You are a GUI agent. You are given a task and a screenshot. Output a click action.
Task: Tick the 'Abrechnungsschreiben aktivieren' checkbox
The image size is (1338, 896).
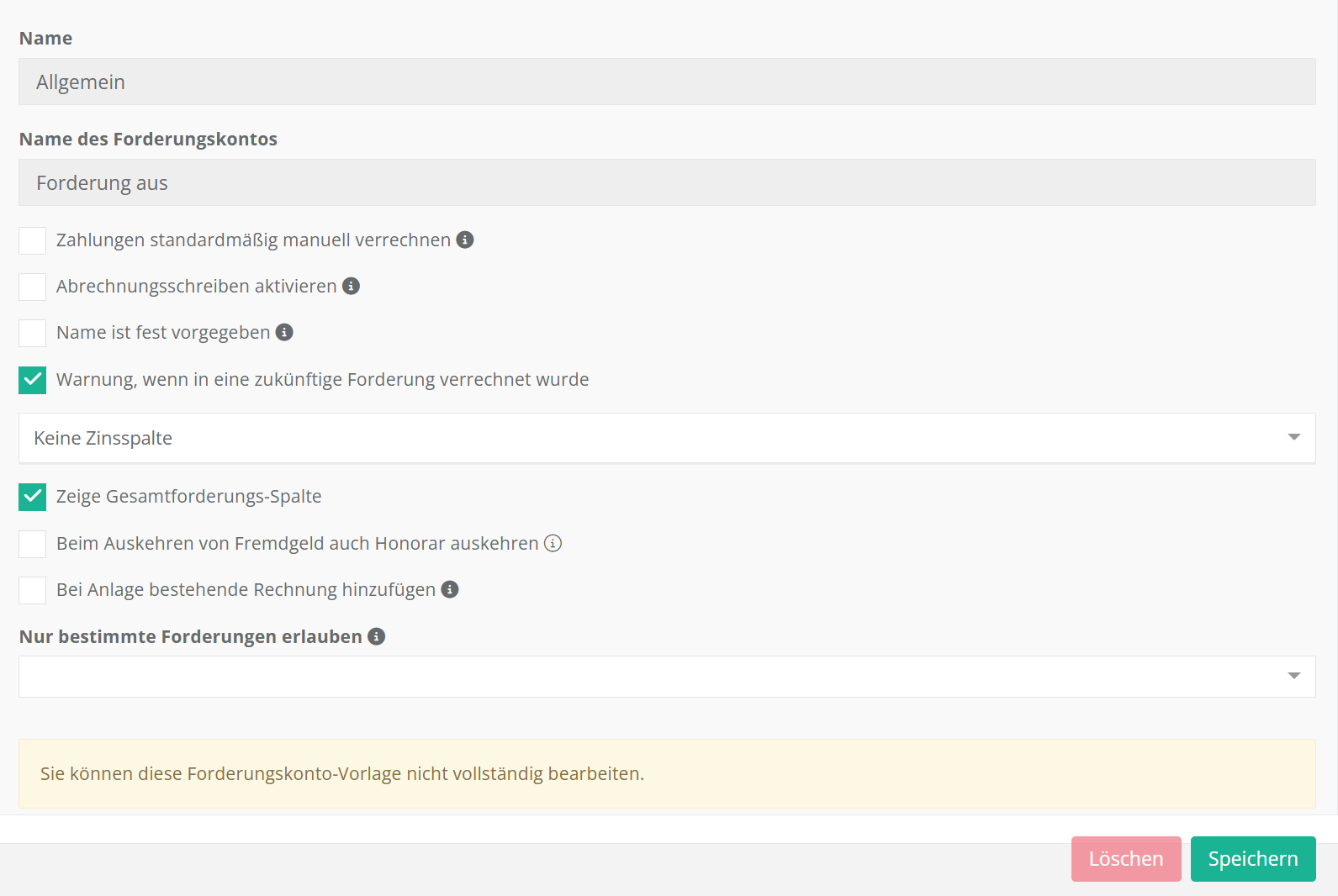[x=33, y=287]
